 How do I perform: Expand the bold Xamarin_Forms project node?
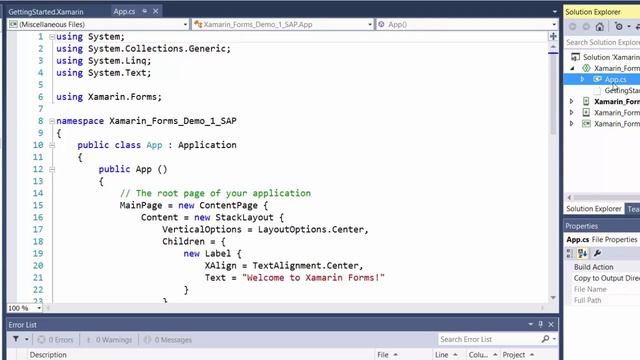coord(571,101)
